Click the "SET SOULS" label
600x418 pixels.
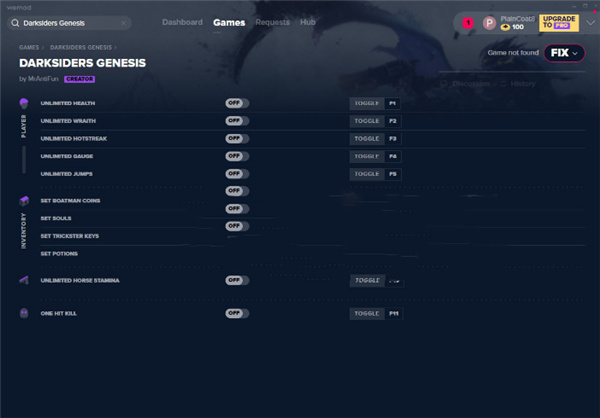[x=56, y=218]
